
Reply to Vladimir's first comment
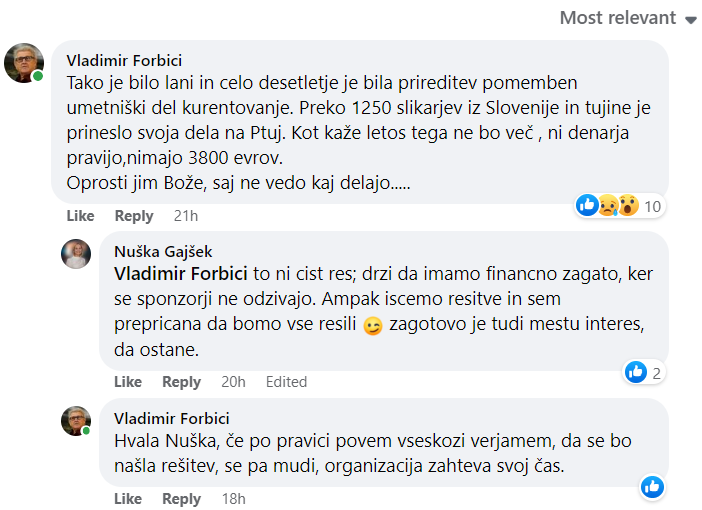[x=134, y=216]
